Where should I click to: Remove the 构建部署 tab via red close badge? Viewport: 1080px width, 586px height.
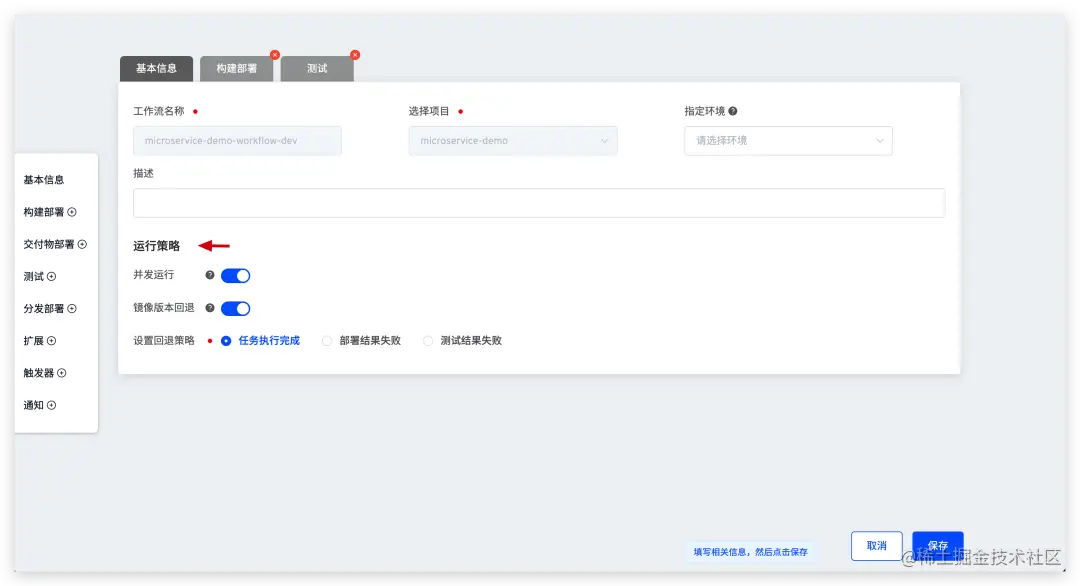click(x=275, y=55)
